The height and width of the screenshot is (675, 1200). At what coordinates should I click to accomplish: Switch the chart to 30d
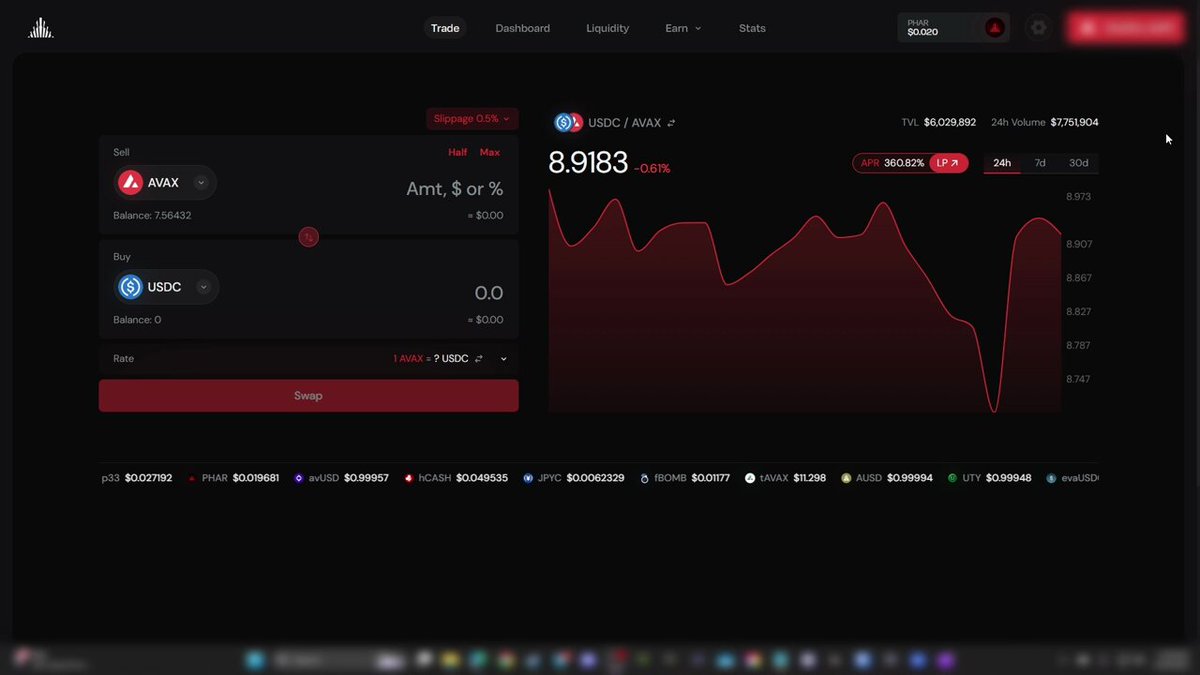coord(1078,163)
